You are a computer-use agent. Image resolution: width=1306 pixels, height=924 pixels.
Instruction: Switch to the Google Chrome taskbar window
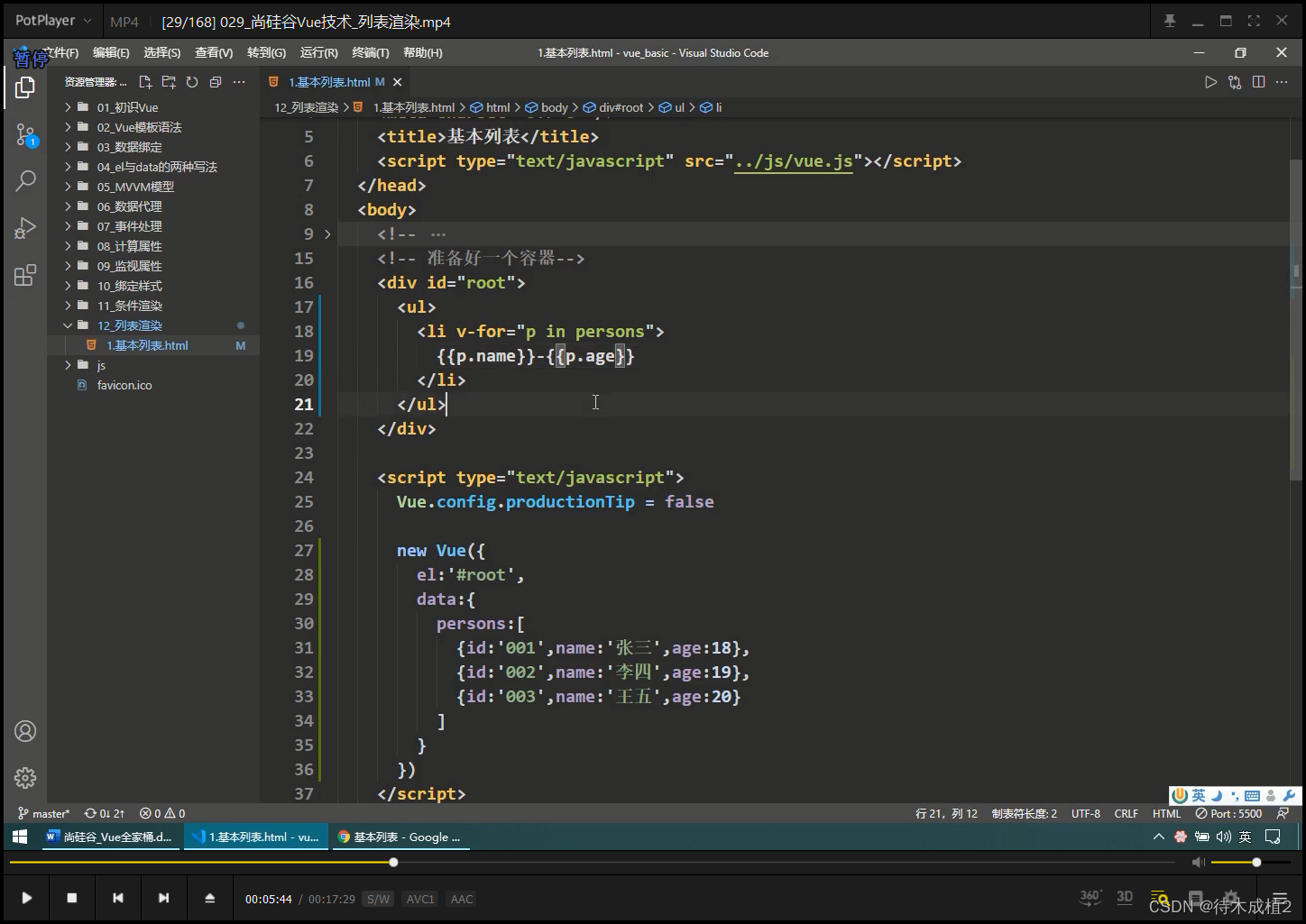(x=400, y=837)
